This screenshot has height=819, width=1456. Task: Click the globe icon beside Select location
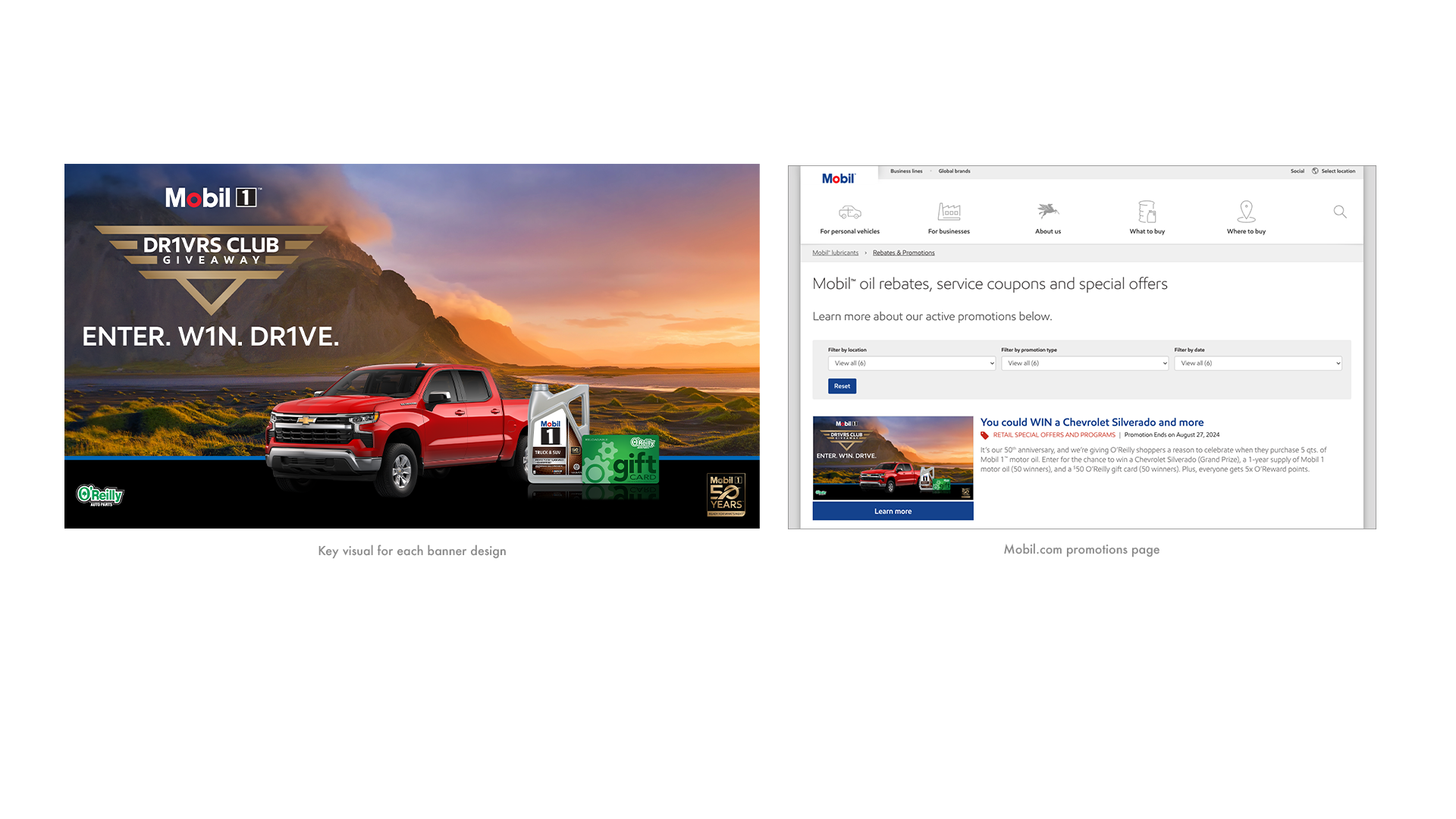click(x=1315, y=171)
